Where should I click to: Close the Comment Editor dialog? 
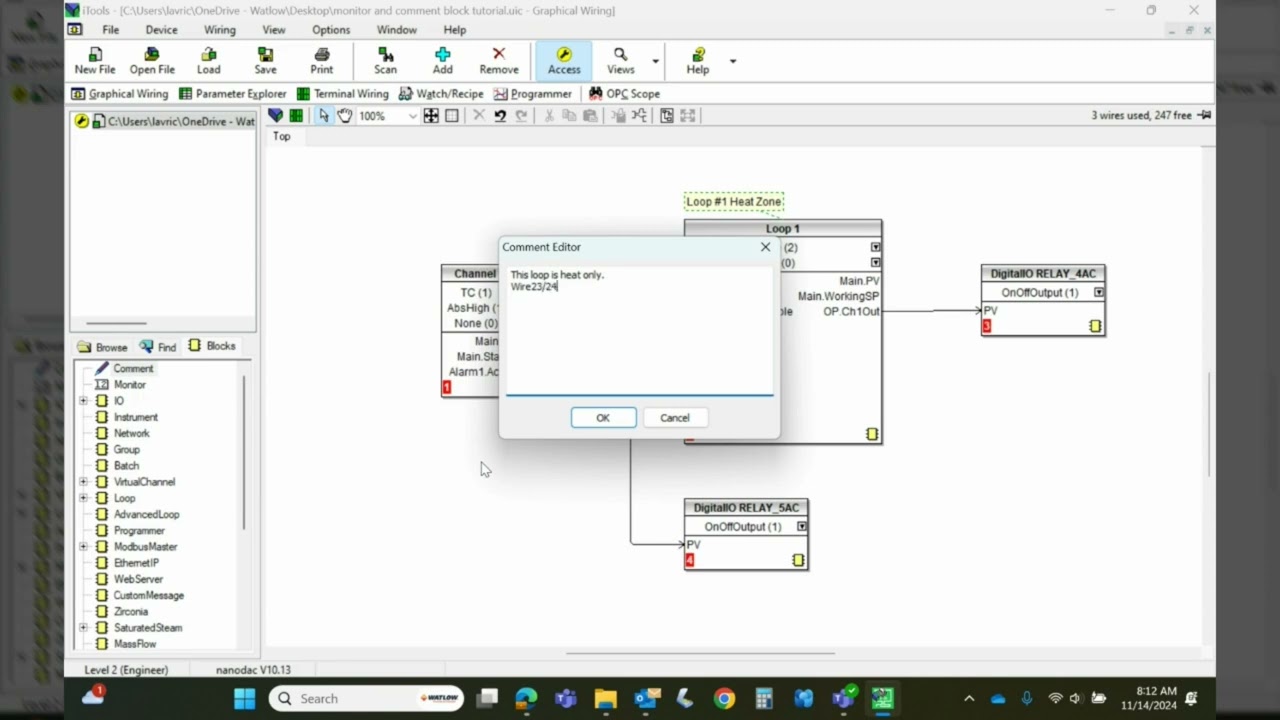click(766, 247)
